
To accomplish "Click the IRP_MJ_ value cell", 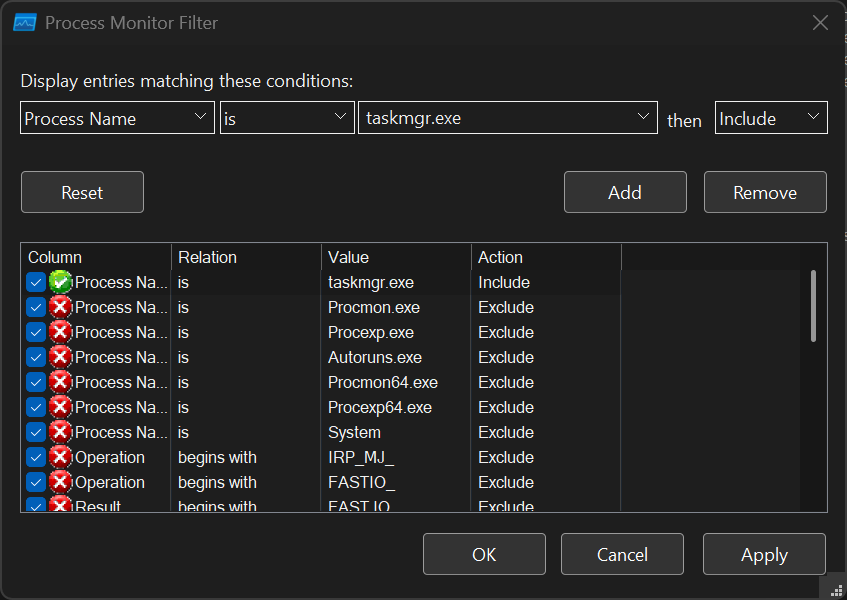I will click(396, 457).
